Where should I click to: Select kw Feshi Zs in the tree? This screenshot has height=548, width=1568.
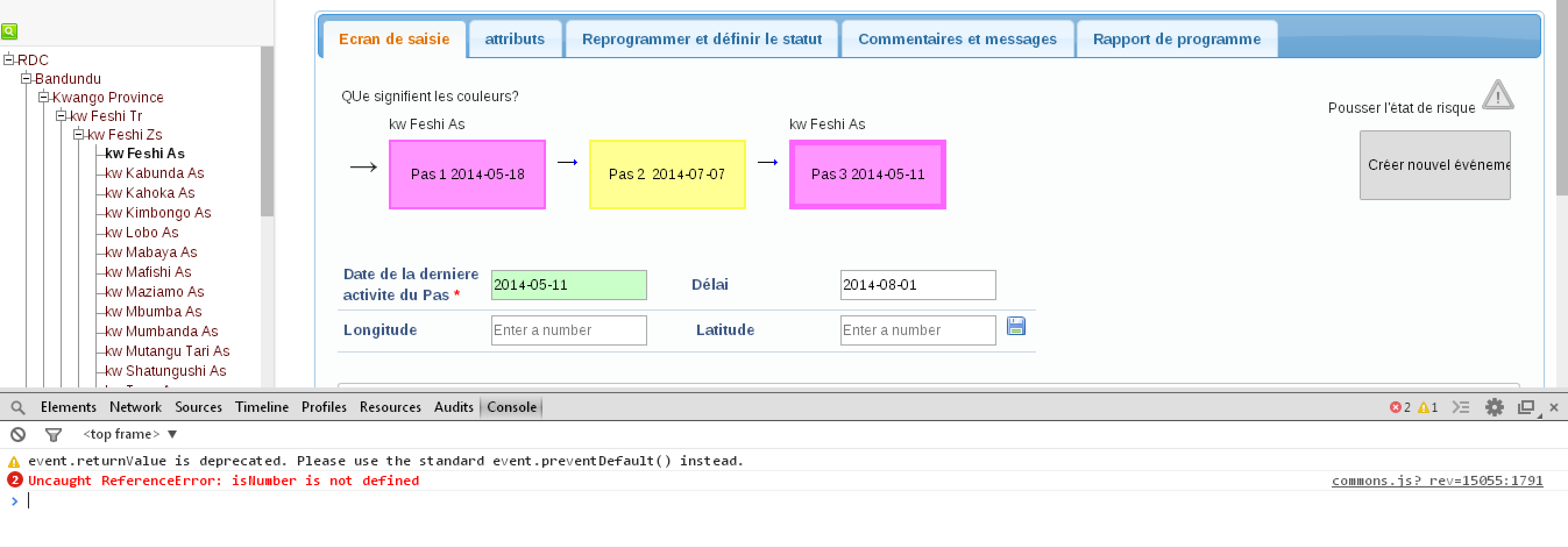125,134
